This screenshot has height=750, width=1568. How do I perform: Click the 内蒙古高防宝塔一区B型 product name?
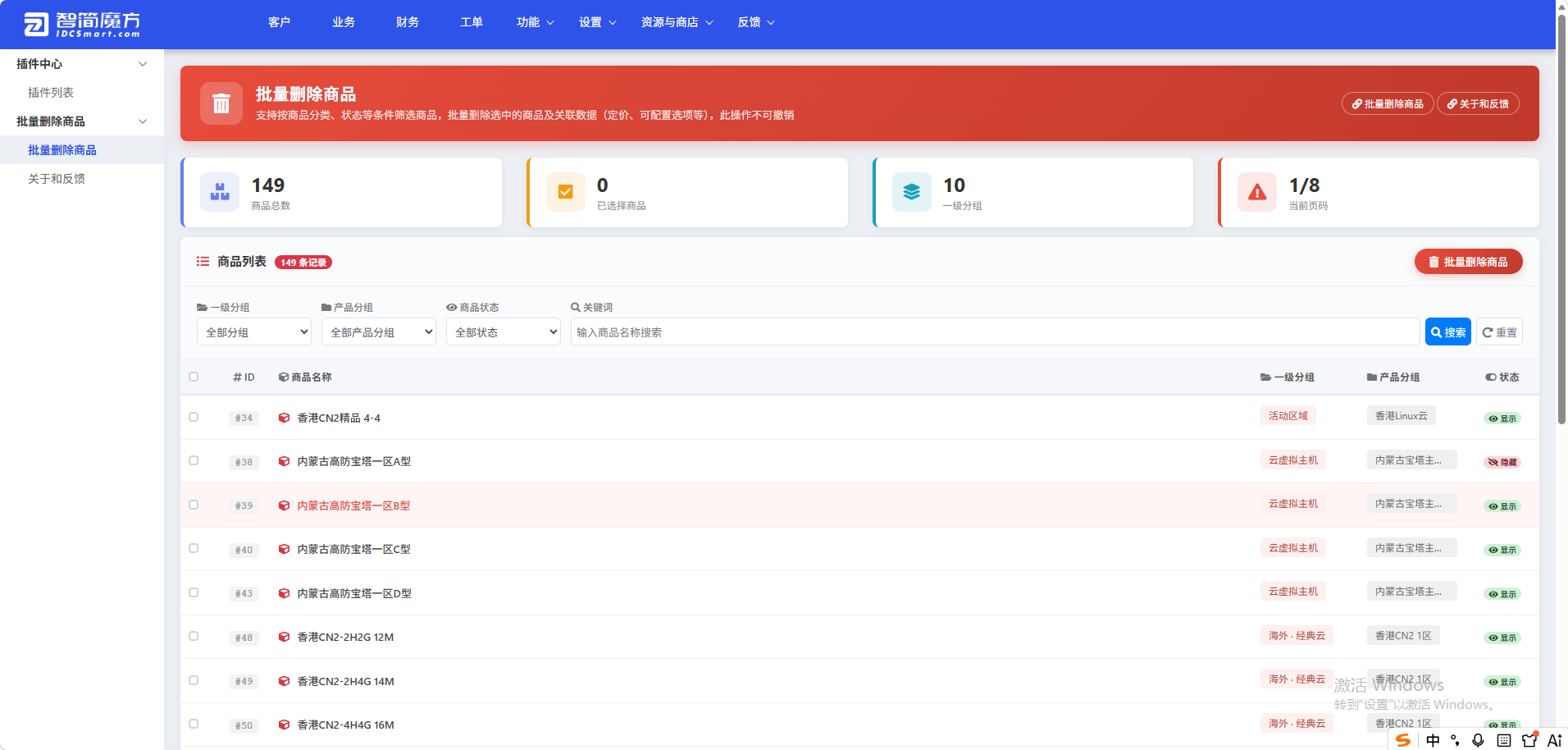click(353, 505)
